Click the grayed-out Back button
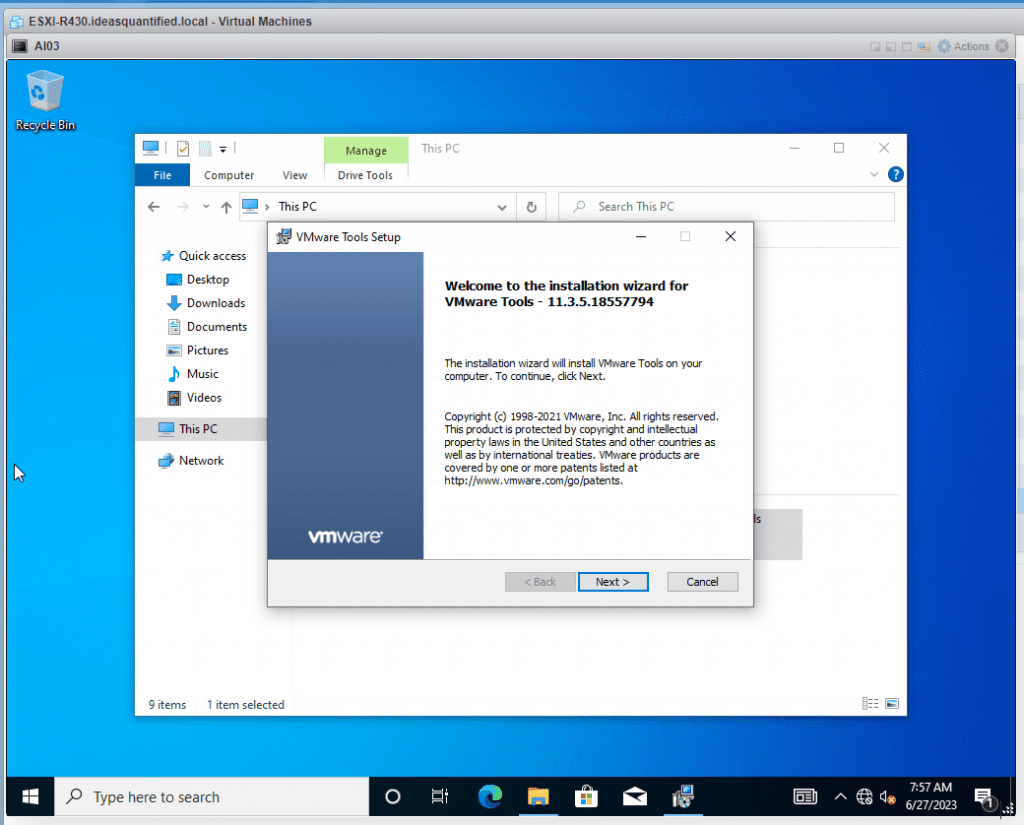Screen dimensions: 1024x825 point(540,581)
